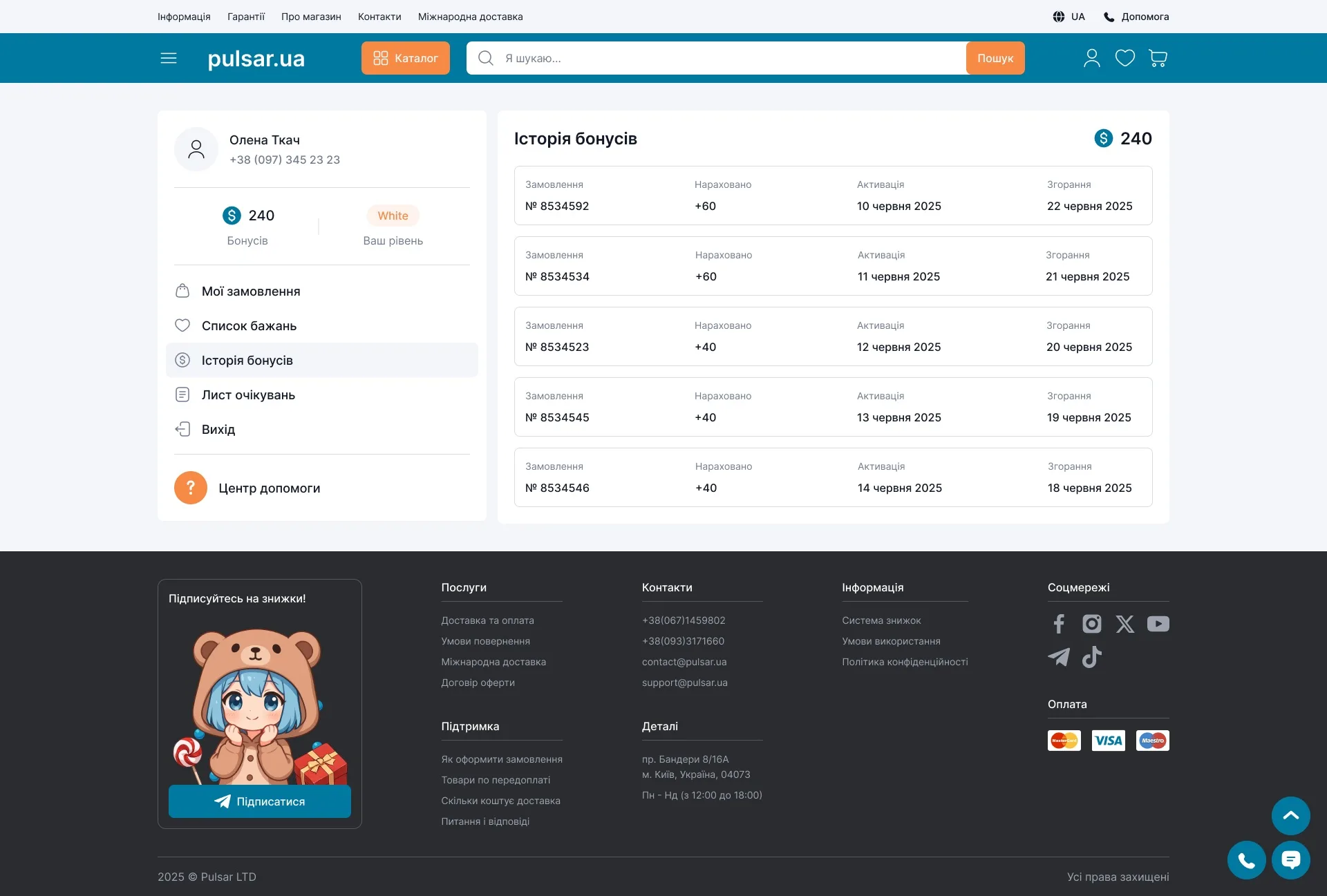Open the hamburger menu icon

coord(169,58)
